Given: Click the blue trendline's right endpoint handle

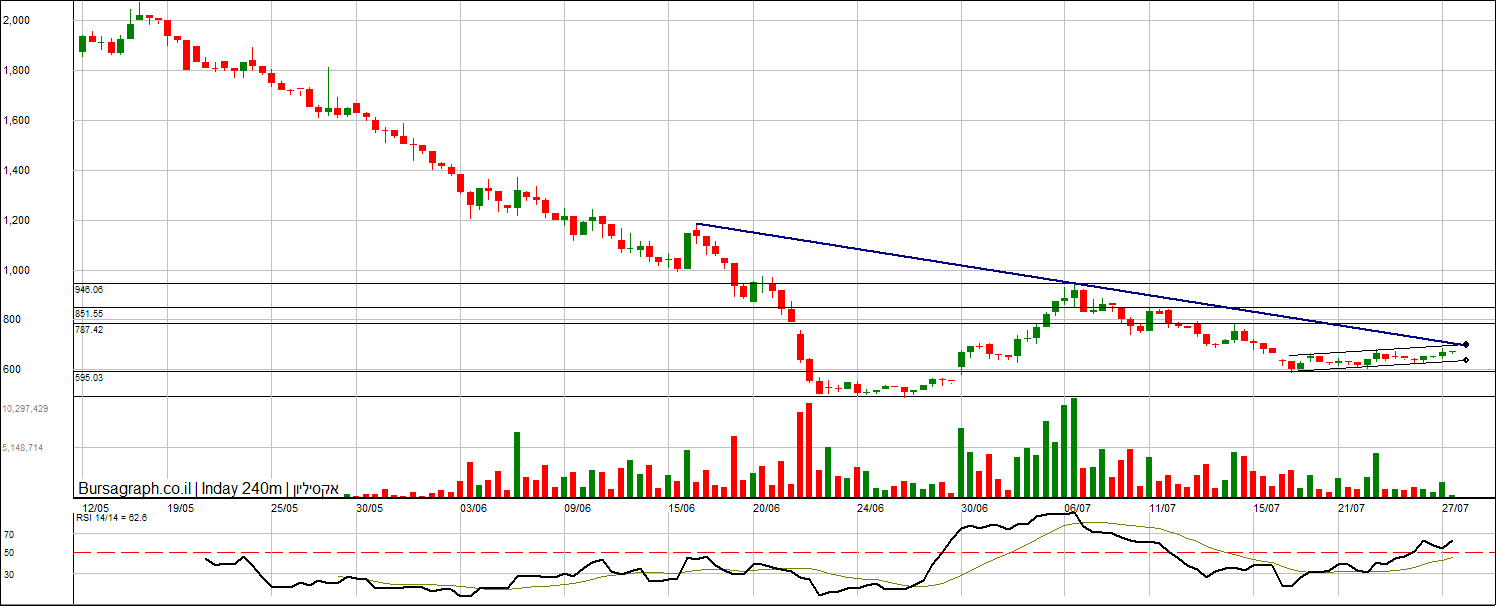Looking at the screenshot, I should (1466, 344).
